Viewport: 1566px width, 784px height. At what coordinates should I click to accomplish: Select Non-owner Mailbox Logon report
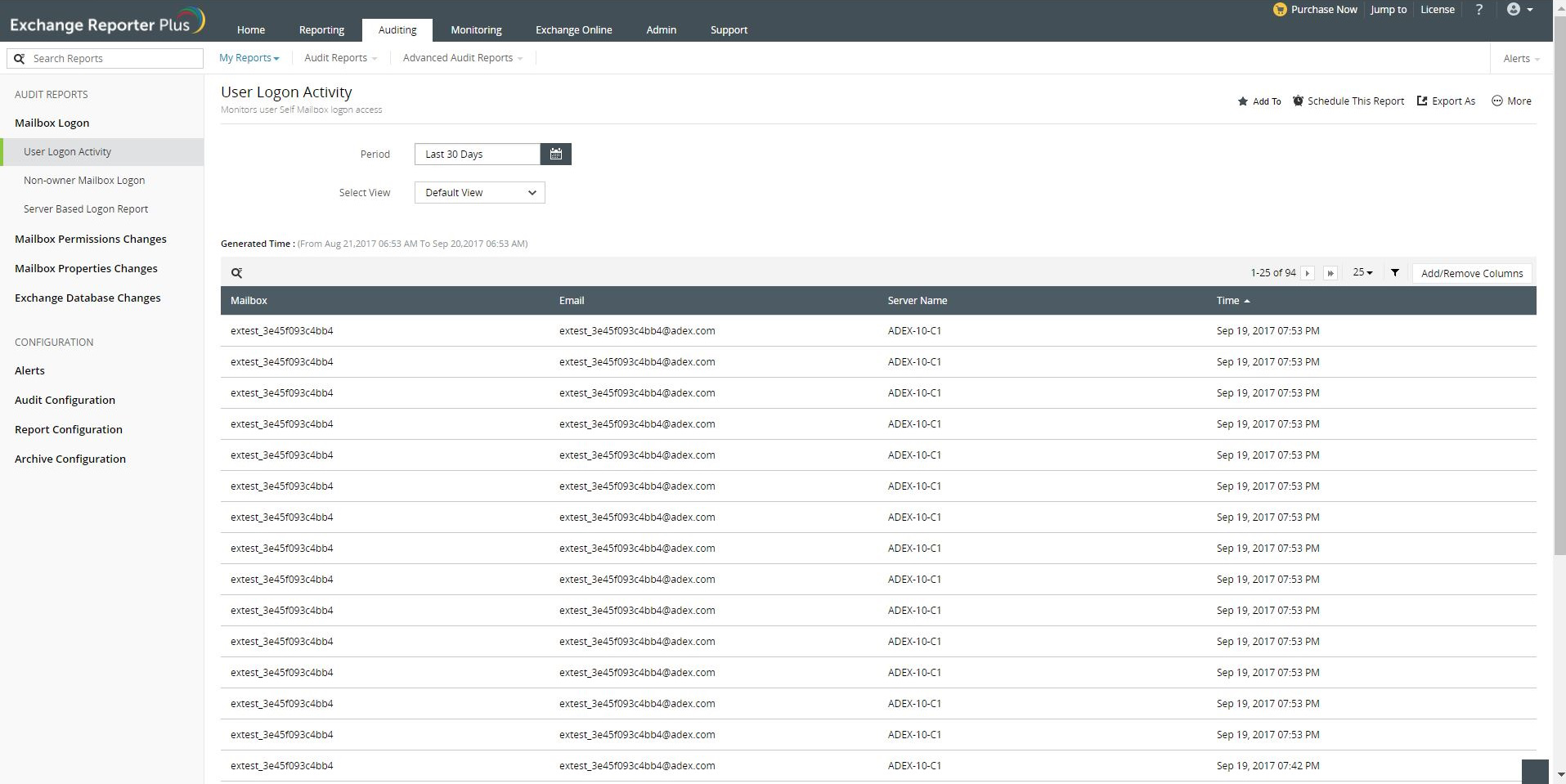pos(84,181)
